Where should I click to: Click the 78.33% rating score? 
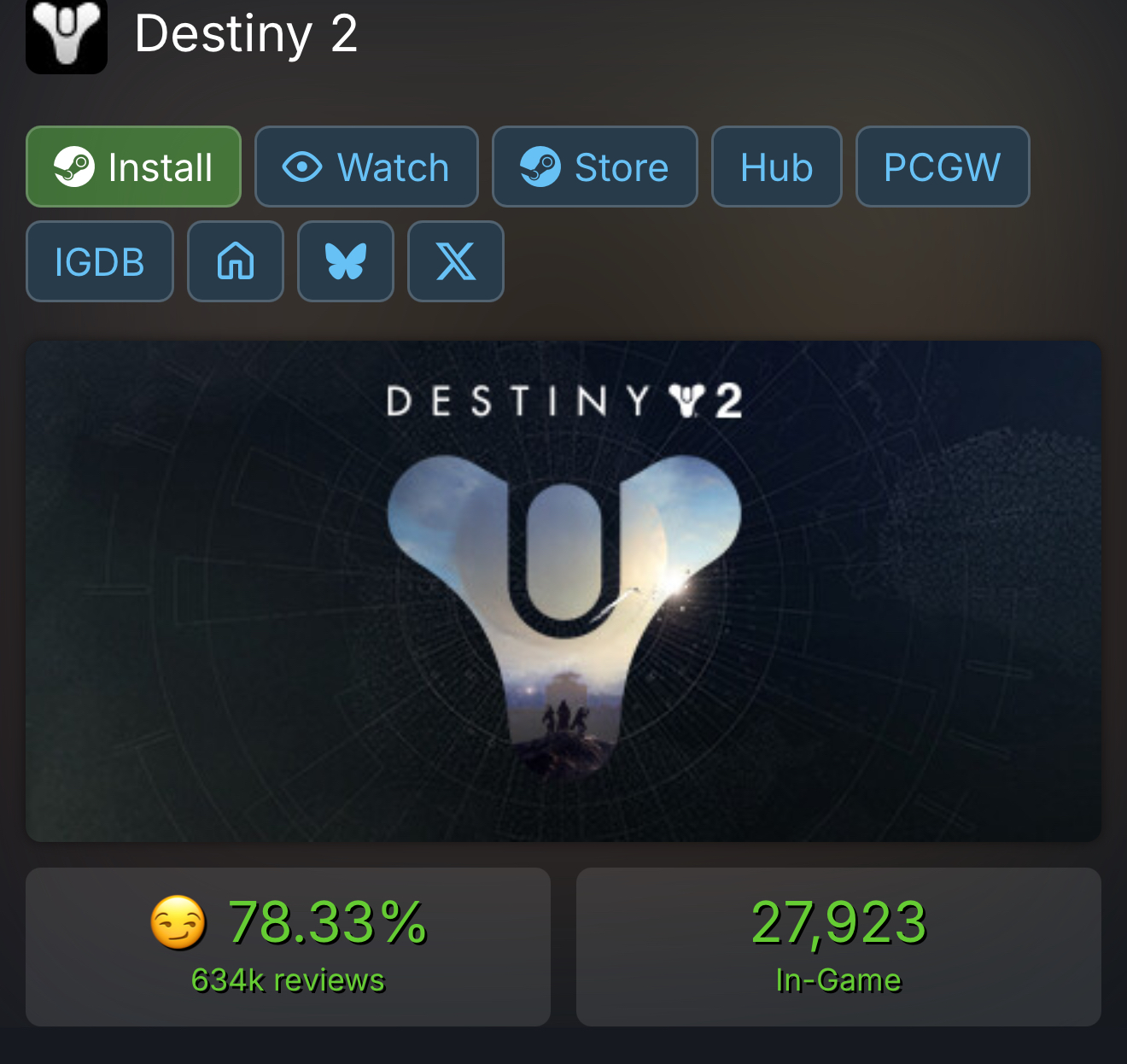[328, 923]
